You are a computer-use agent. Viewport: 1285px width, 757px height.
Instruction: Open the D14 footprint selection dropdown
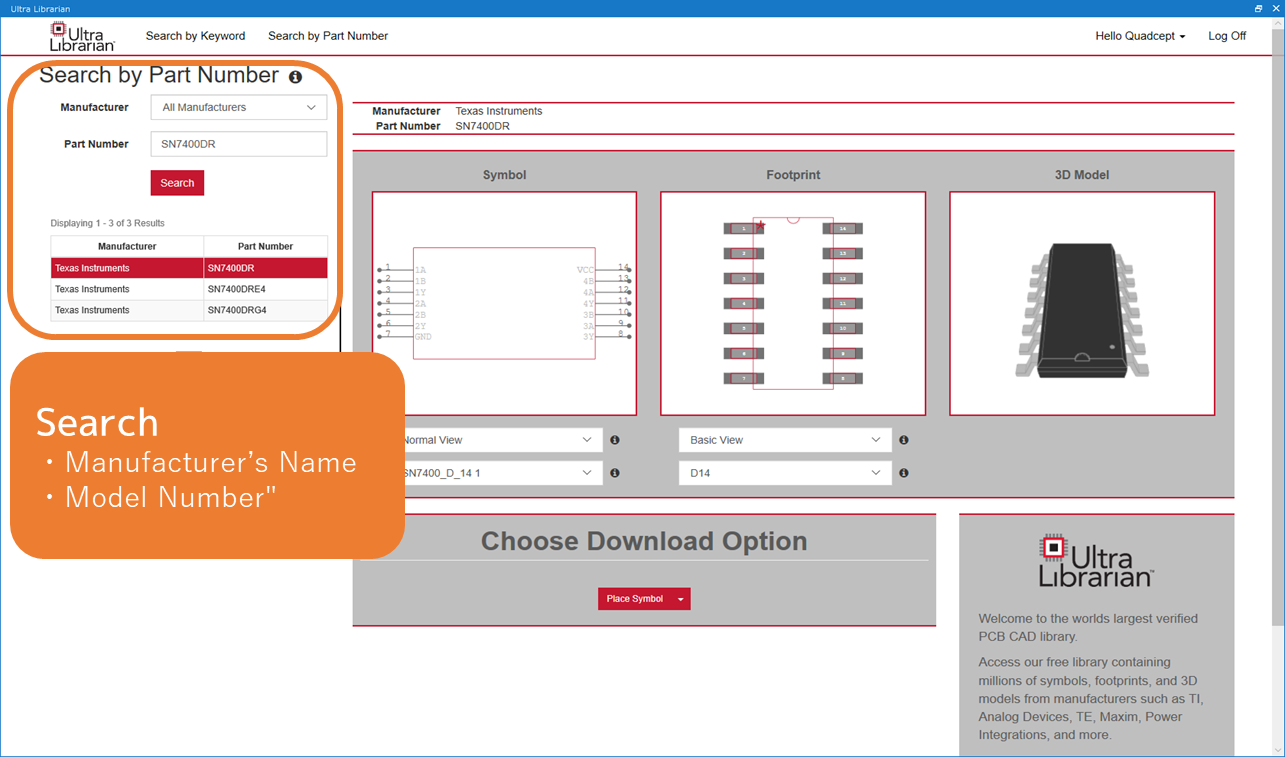click(784, 473)
